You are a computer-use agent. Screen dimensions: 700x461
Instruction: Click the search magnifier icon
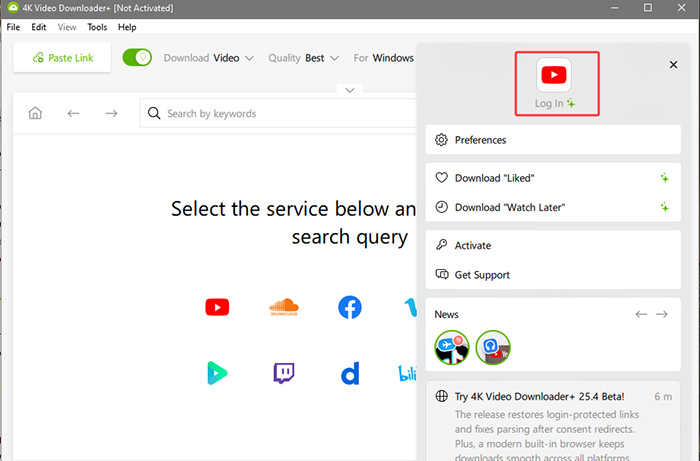point(154,113)
